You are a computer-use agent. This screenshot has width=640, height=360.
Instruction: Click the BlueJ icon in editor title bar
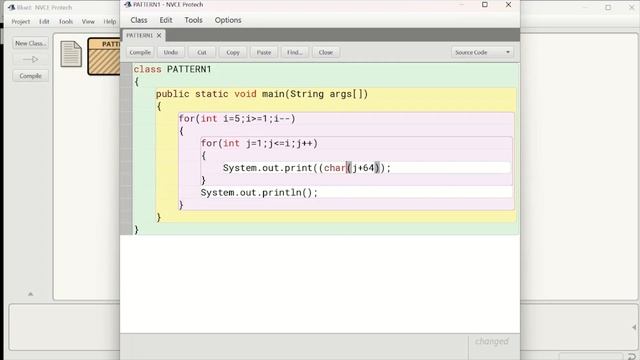(x=128, y=4)
